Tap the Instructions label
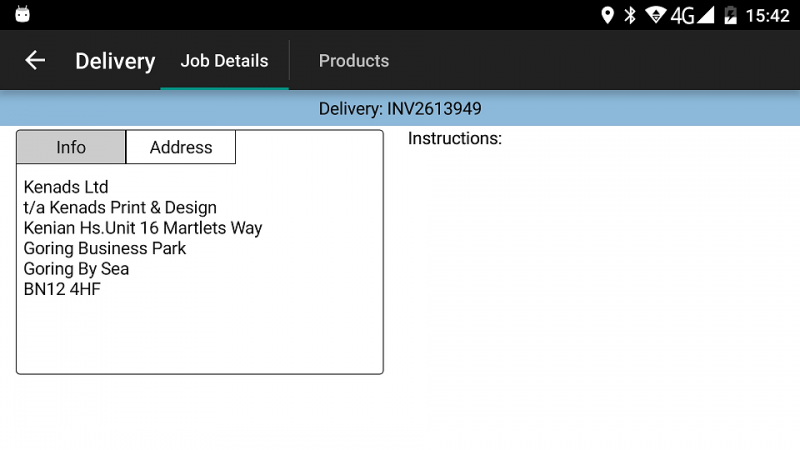Viewport: 800px width, 450px height. 455,139
